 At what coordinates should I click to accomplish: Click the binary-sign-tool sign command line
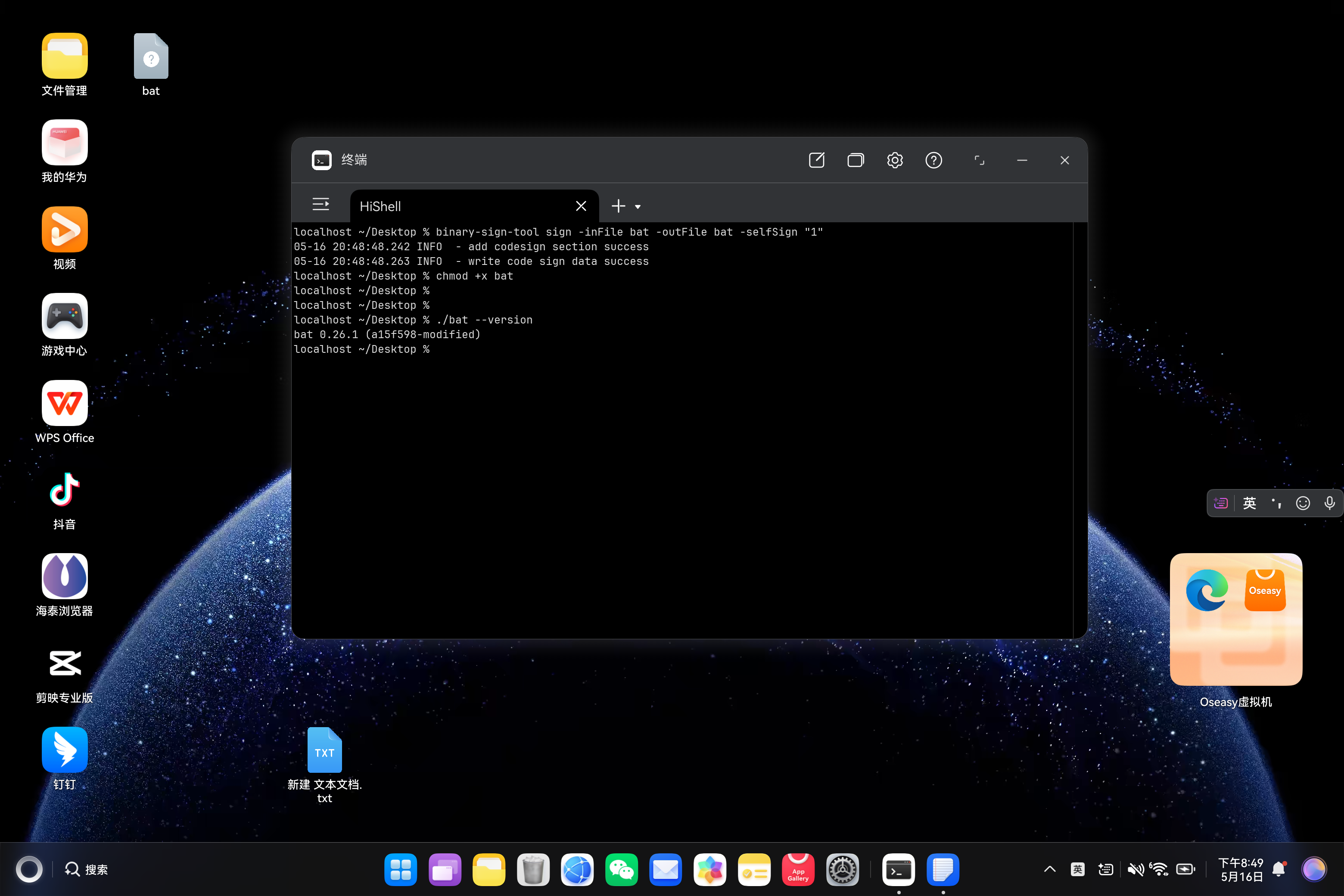tap(558, 232)
